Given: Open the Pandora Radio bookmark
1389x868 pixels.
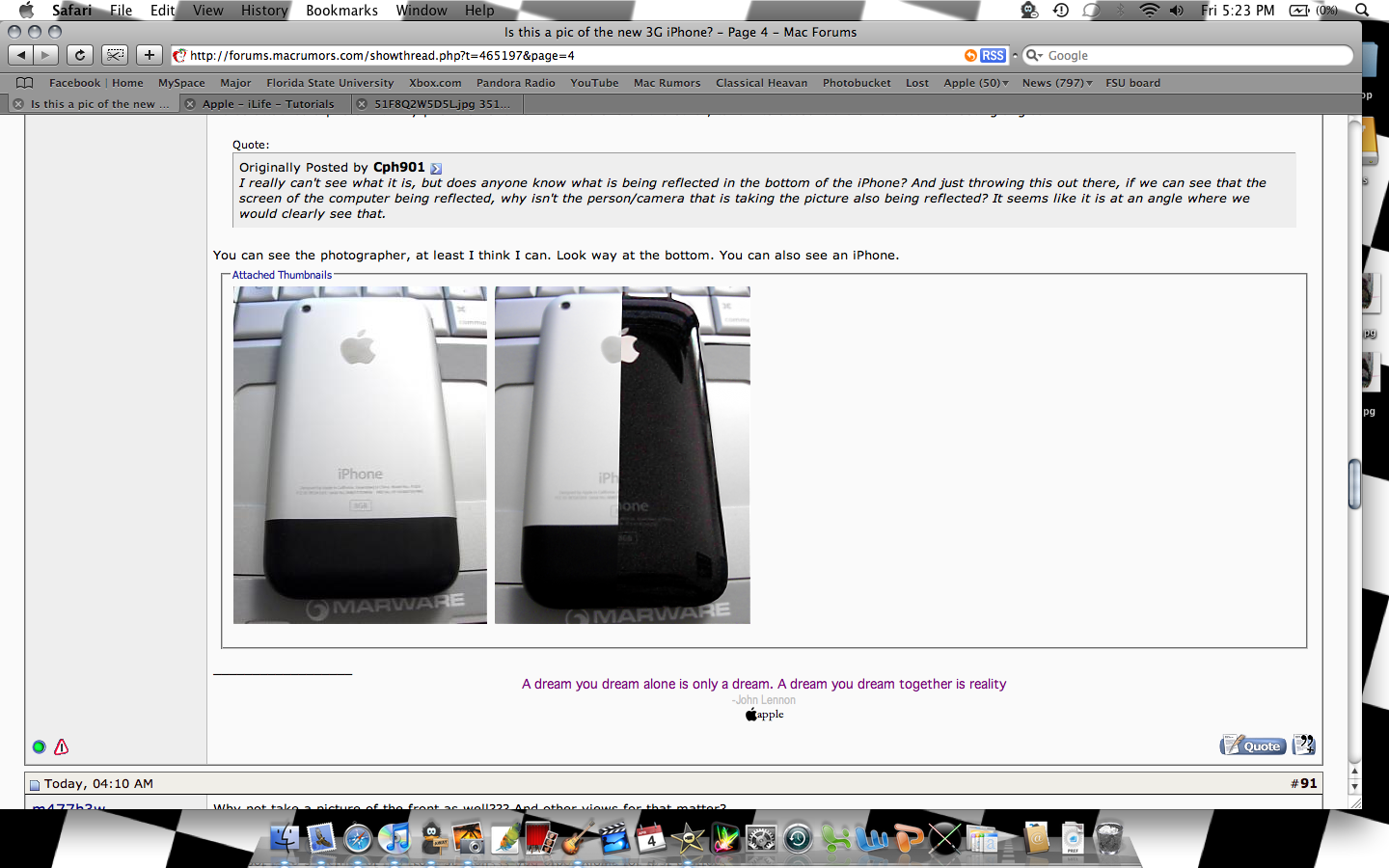Looking at the screenshot, I should [x=516, y=83].
